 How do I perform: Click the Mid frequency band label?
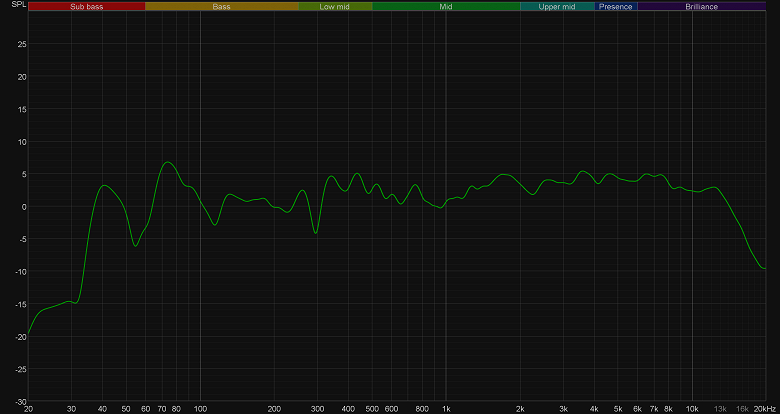[446, 6]
